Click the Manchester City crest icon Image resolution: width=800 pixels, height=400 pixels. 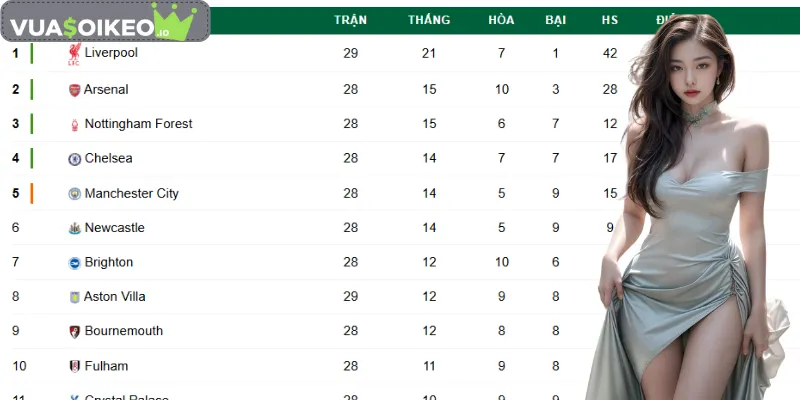(x=74, y=194)
